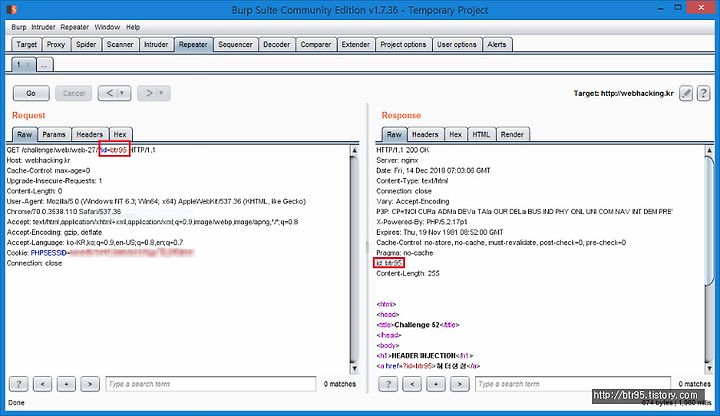Click the edit target pencil icon
Screen dimensions: 720x416
coord(686,93)
